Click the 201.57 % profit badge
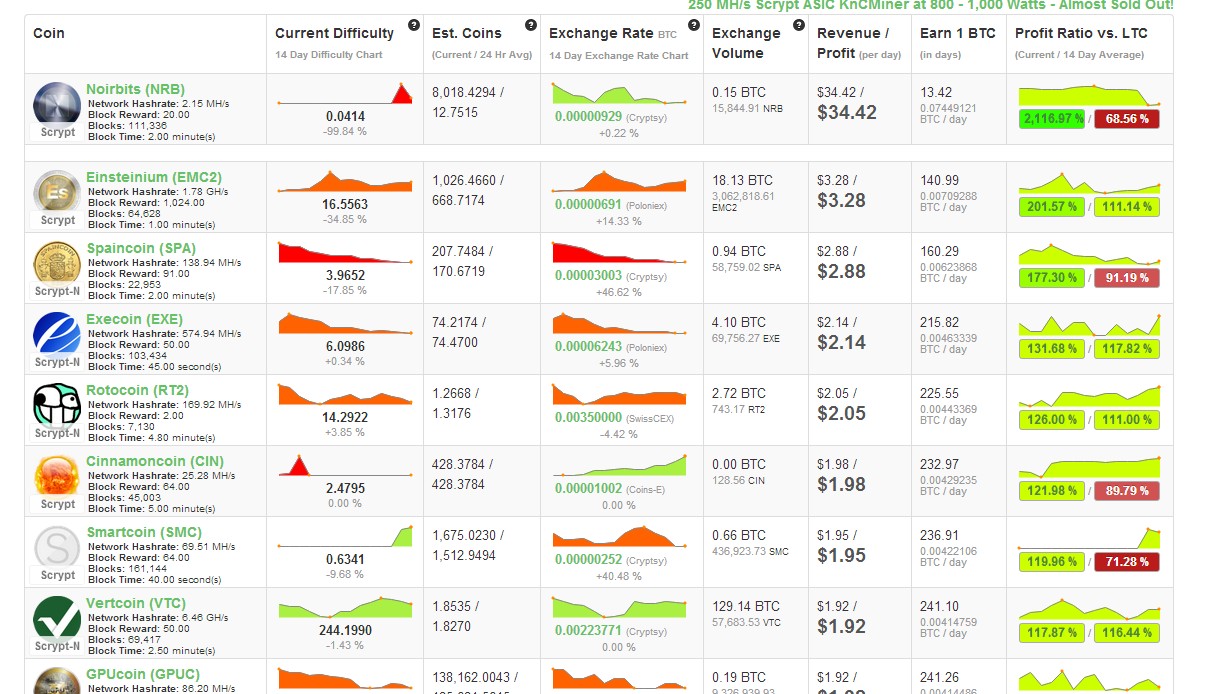Image resolution: width=1211 pixels, height=694 pixels. (1052, 207)
